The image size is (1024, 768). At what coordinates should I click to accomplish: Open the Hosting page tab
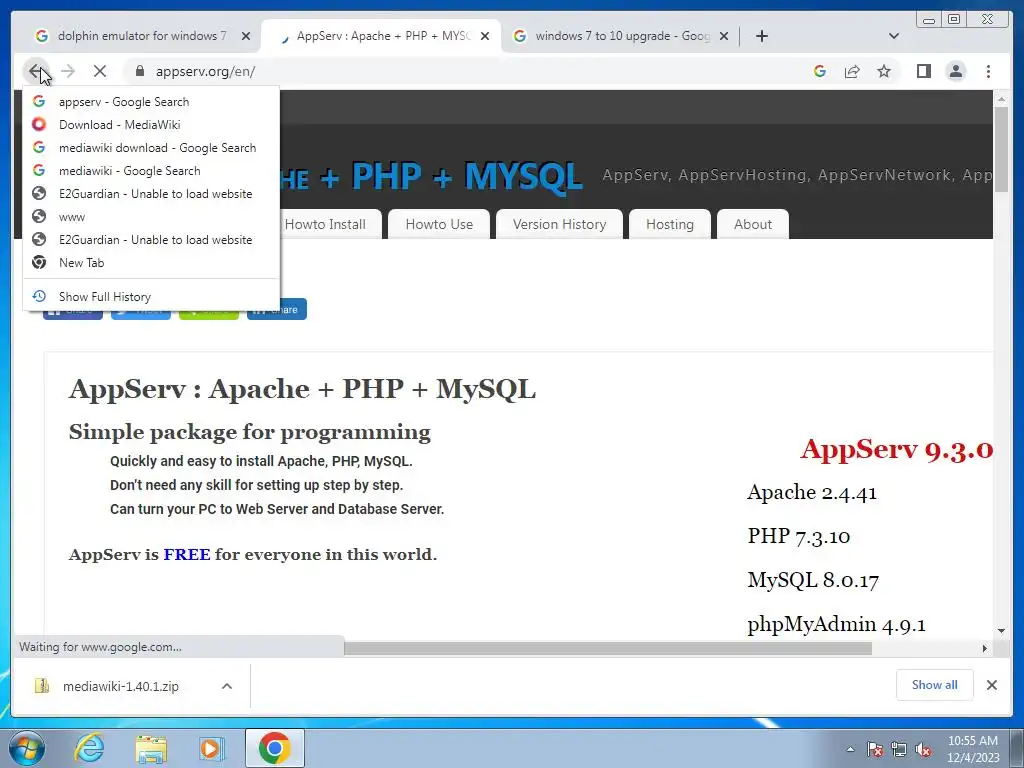tap(669, 225)
